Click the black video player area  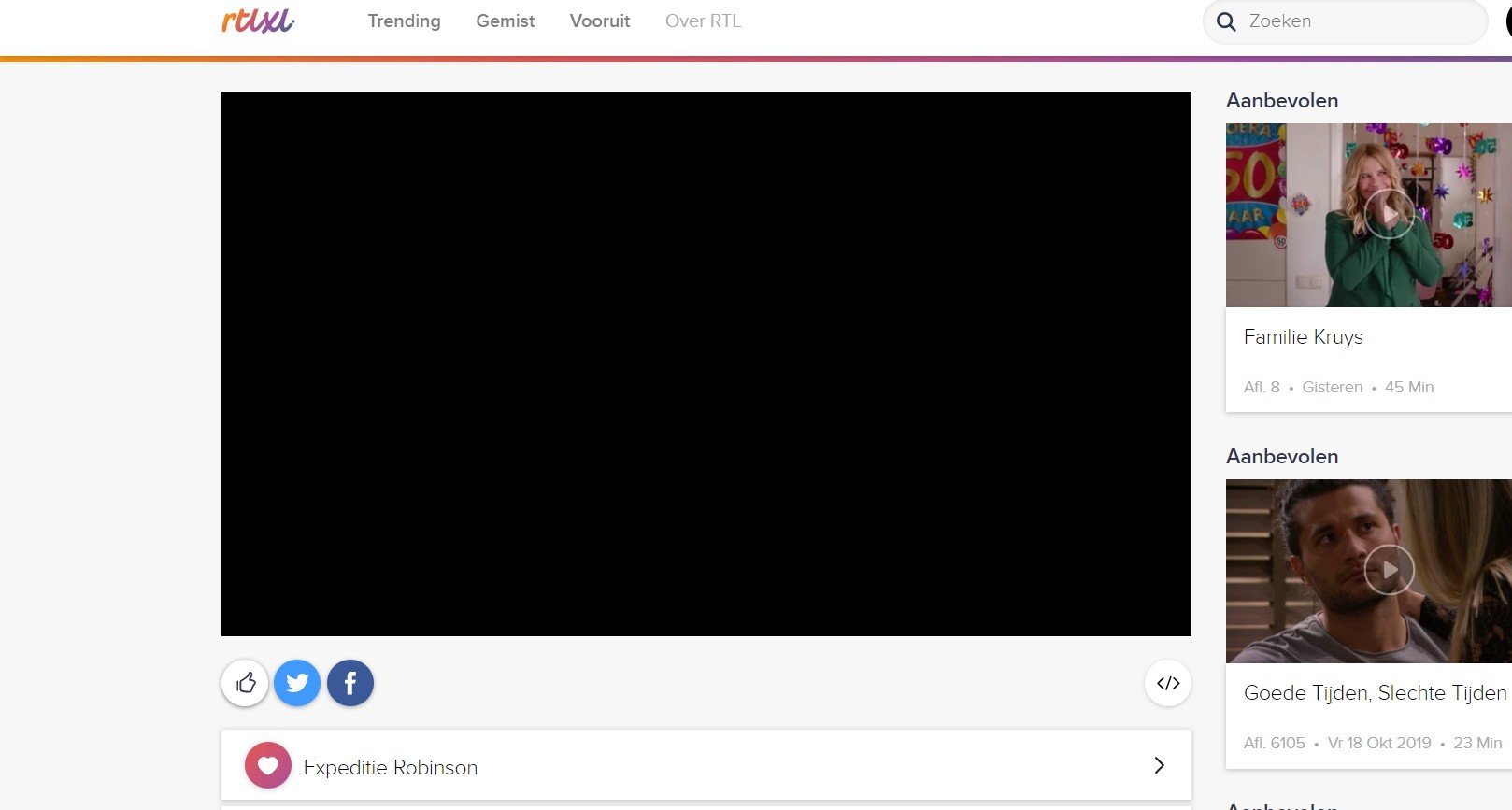[706, 363]
